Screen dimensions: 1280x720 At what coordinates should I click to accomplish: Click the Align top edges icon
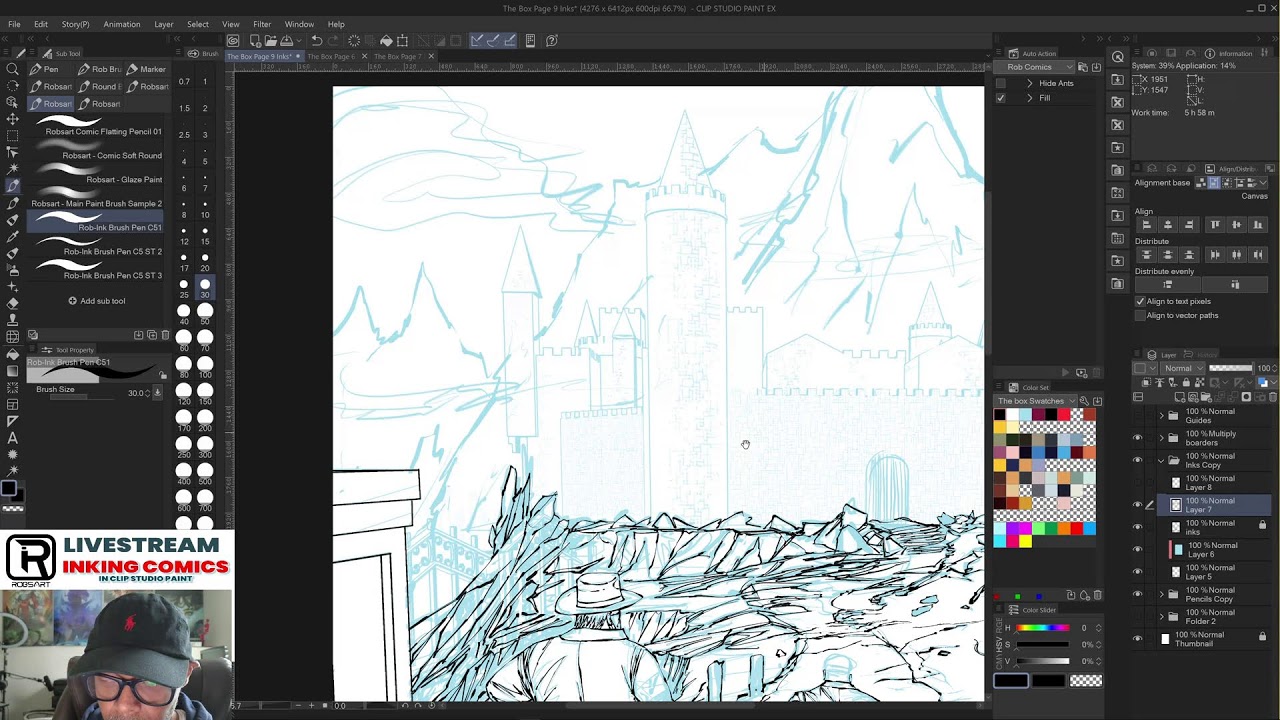1215,225
